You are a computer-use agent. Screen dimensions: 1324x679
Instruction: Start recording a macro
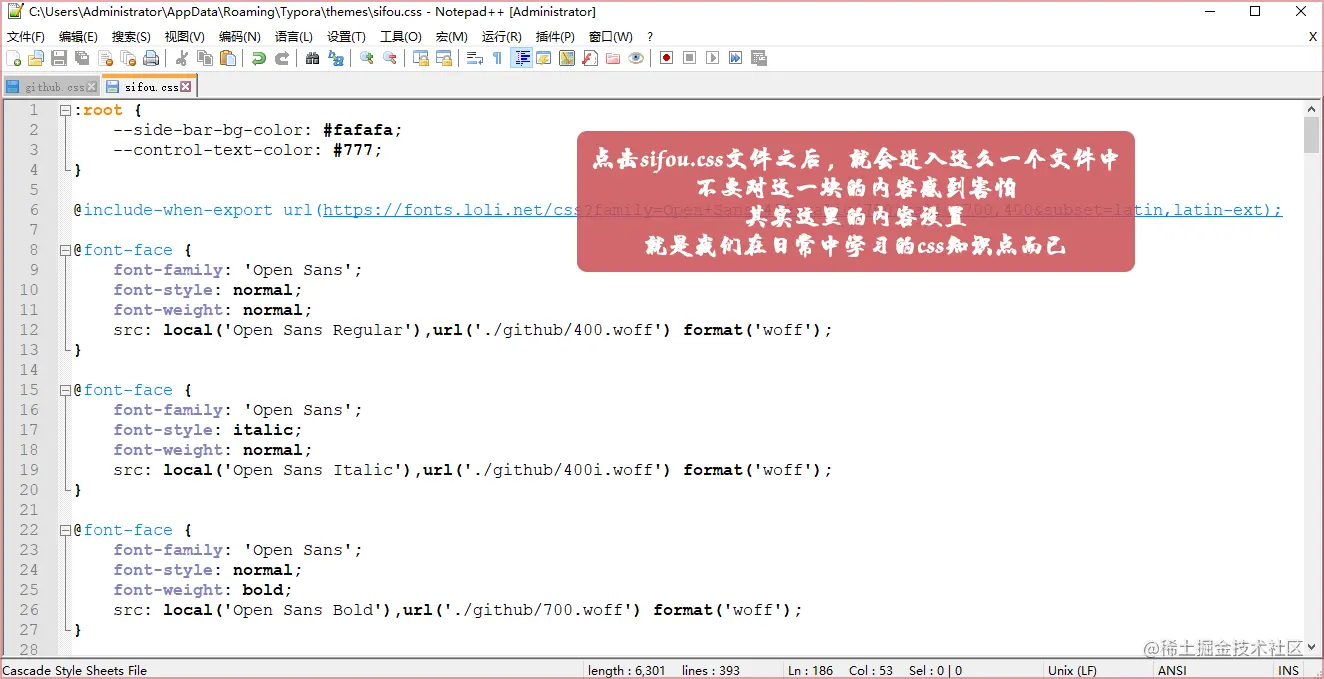click(x=667, y=58)
